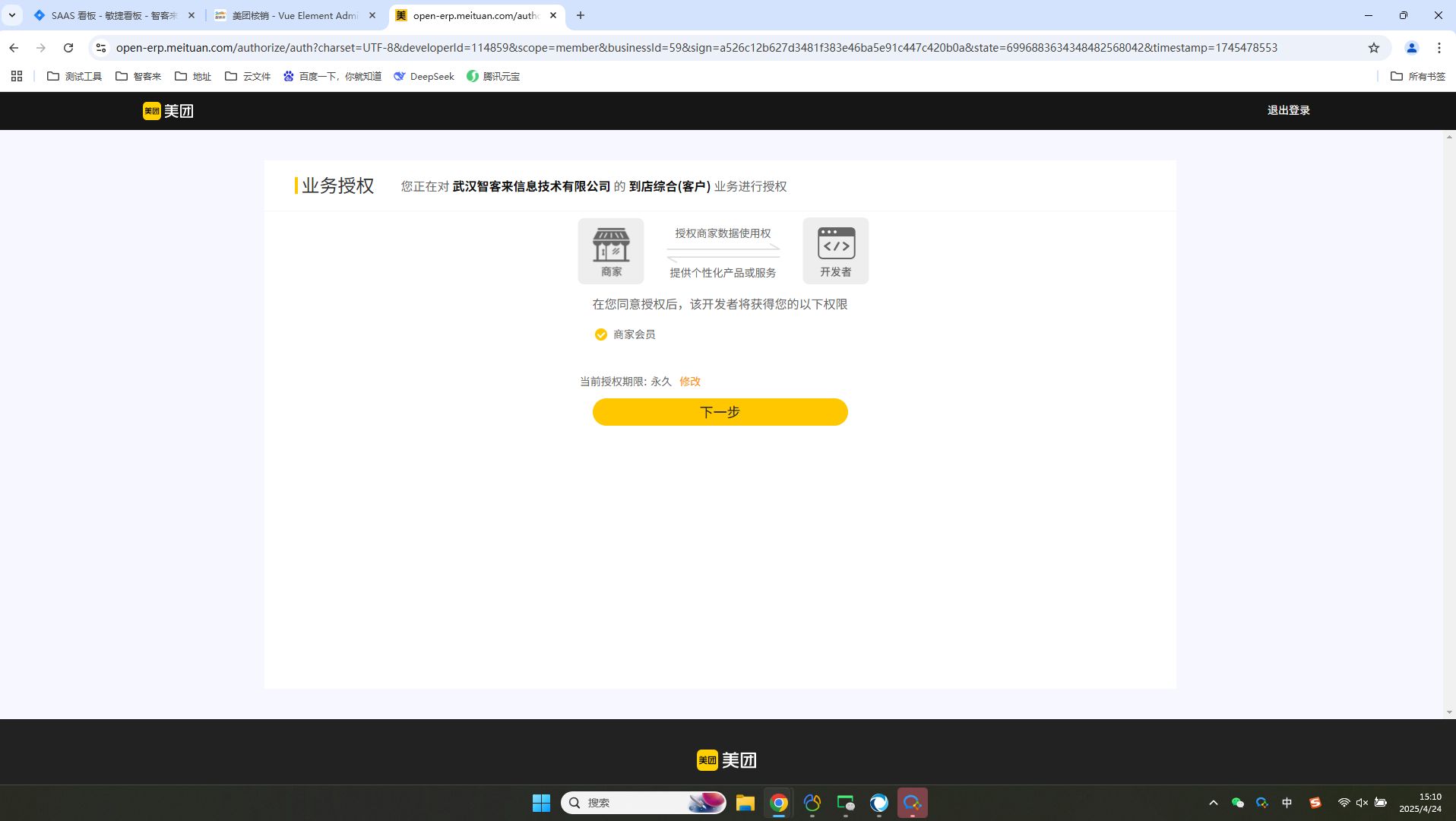Open 百度一下，你就知道 bookmark
Viewport: 1456px width, 821px height.
tap(332, 76)
